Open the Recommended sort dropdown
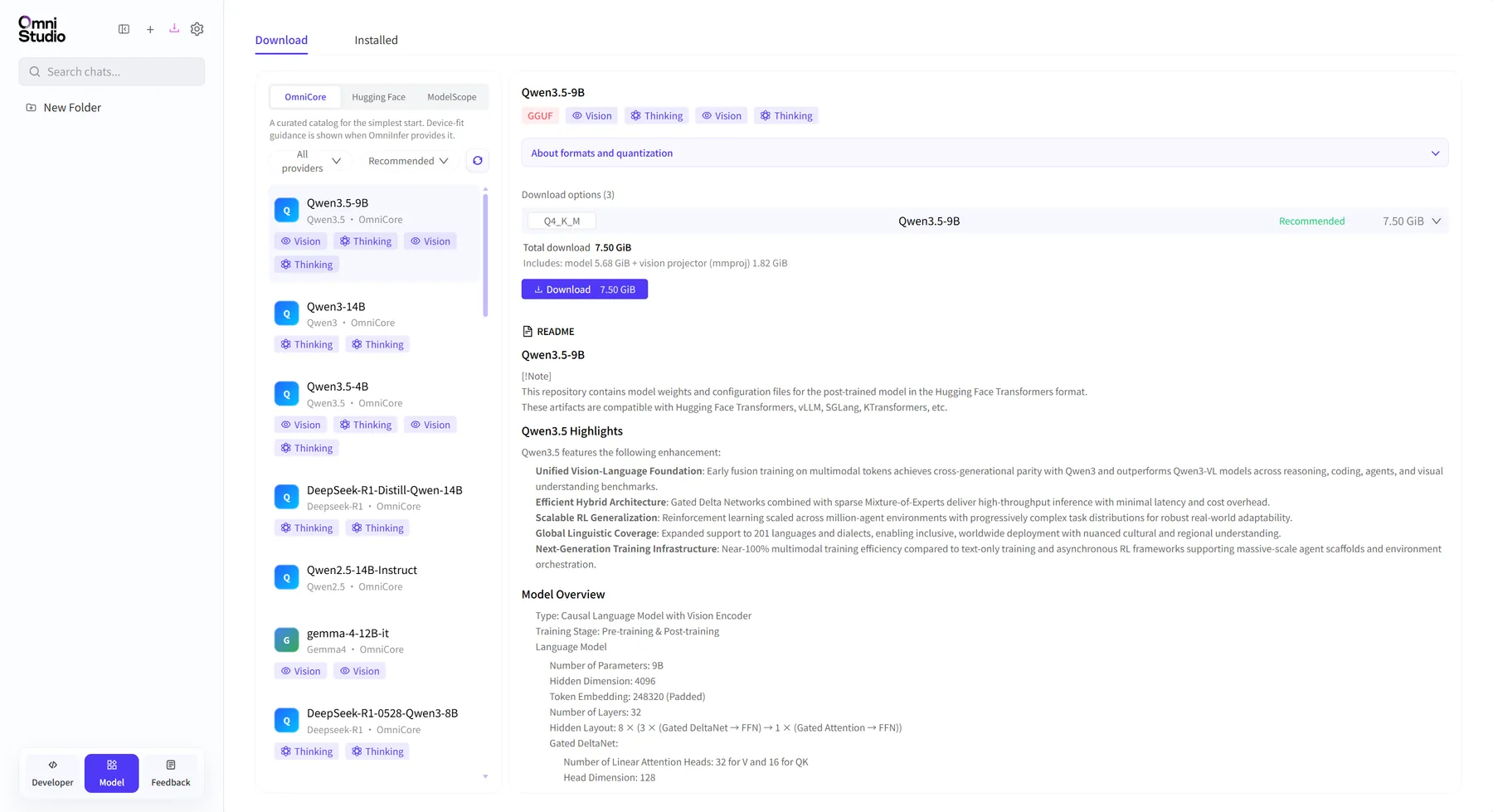1493x812 pixels. (x=408, y=161)
